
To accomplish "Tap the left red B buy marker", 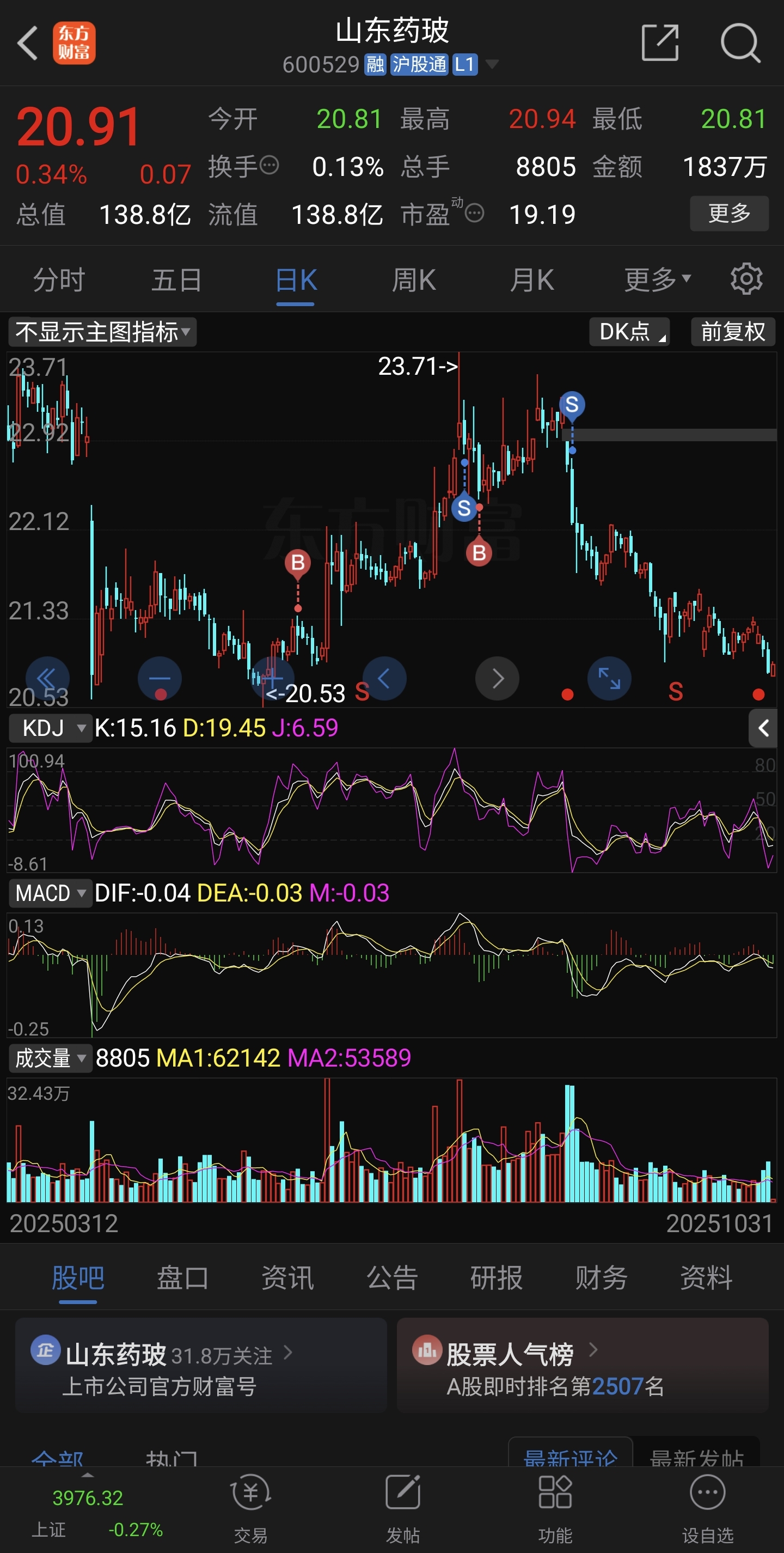I will coord(298,563).
